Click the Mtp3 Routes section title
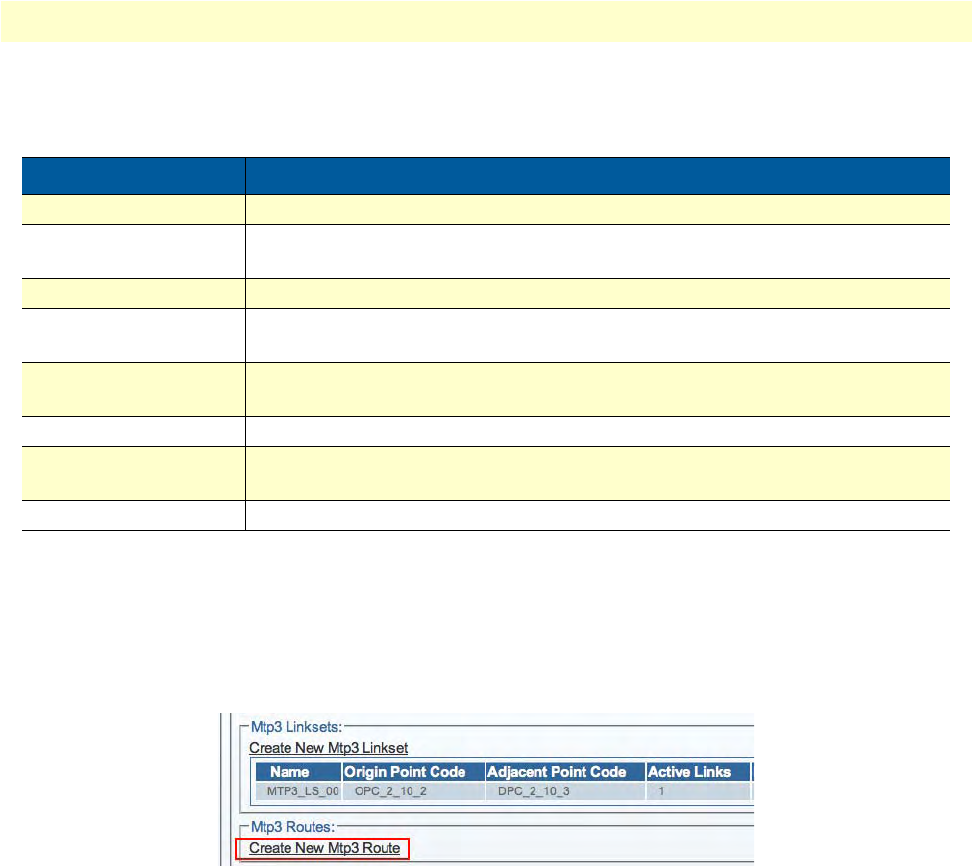 pyautogui.click(x=292, y=827)
